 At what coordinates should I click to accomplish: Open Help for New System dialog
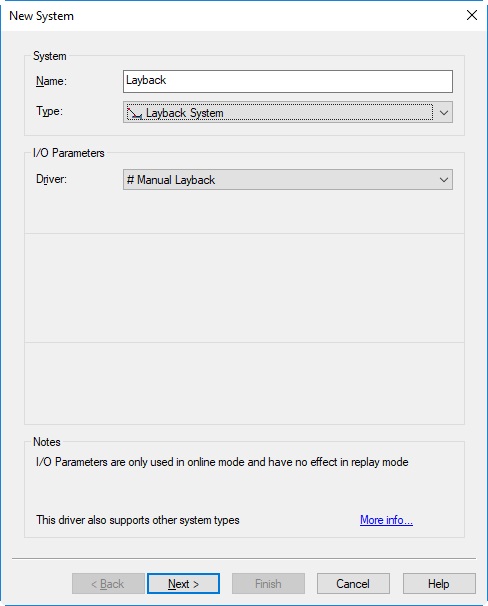(439, 584)
